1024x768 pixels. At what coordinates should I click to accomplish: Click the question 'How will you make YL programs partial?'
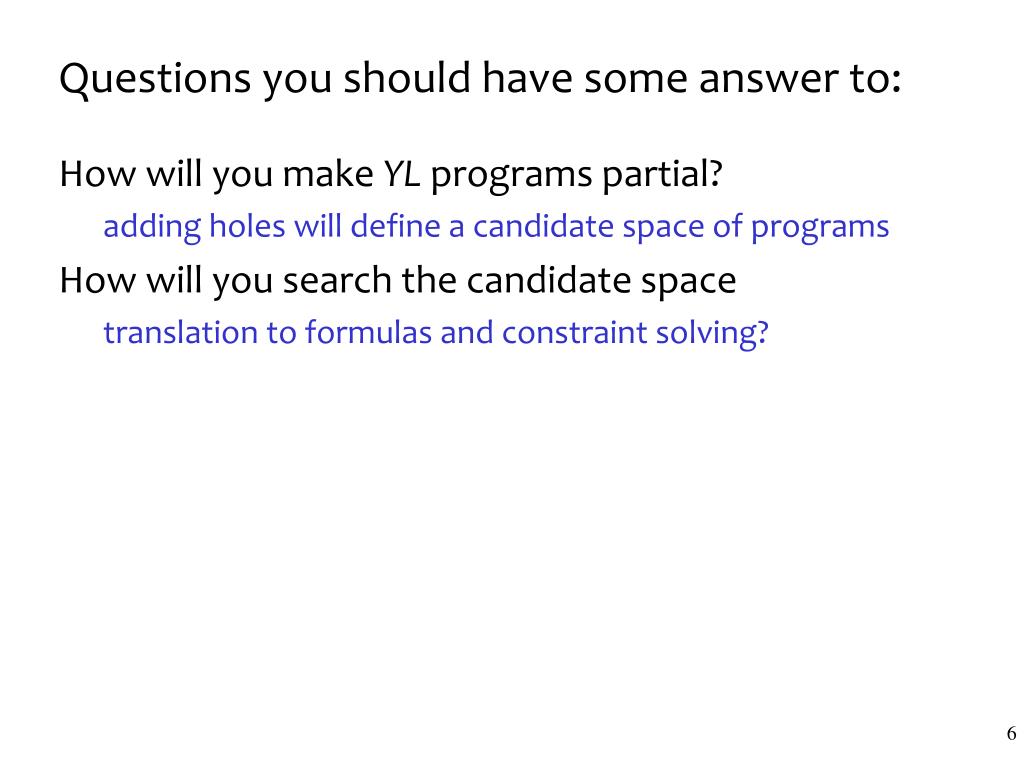tap(391, 175)
